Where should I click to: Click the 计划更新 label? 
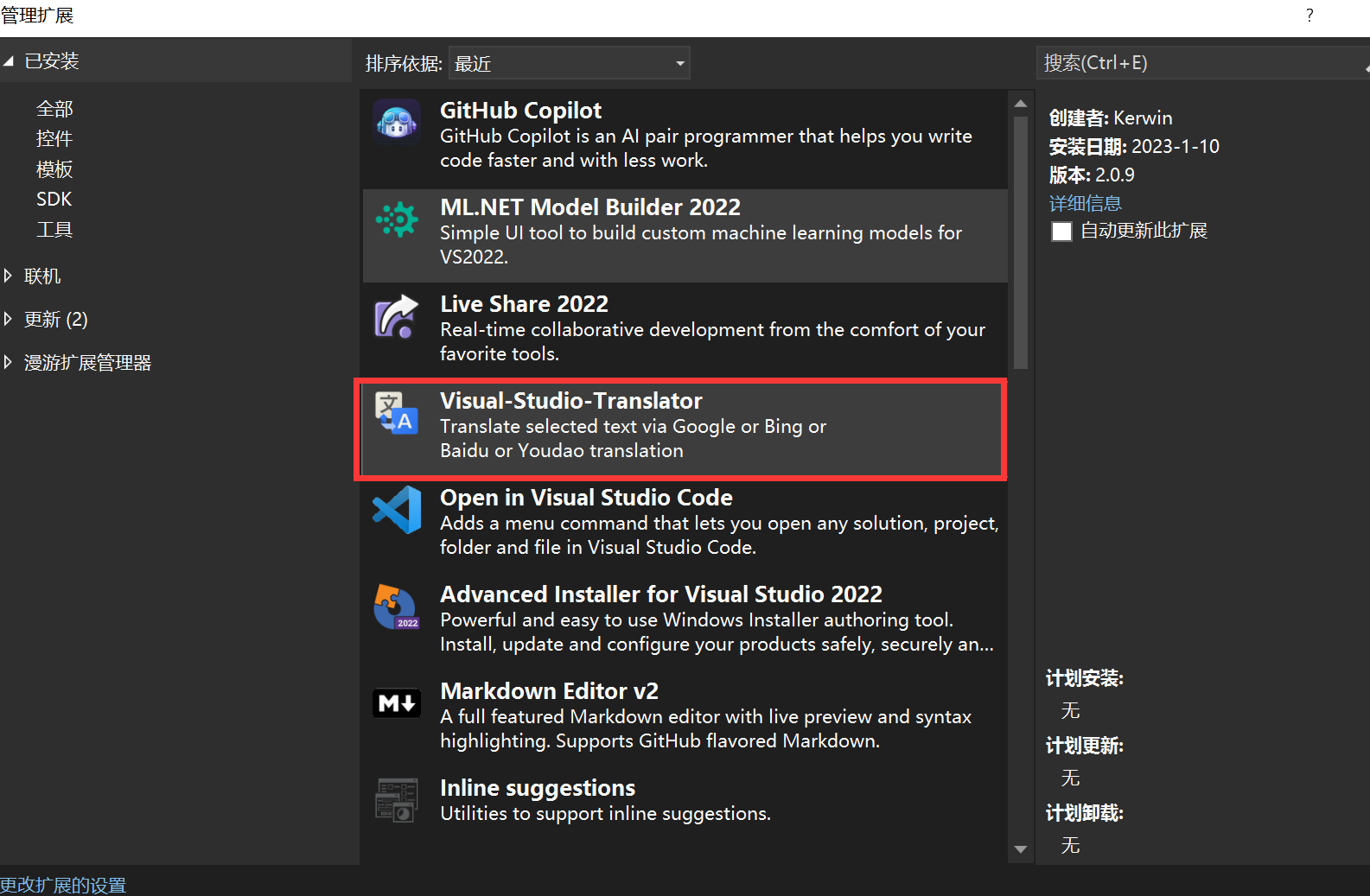coord(1085,747)
